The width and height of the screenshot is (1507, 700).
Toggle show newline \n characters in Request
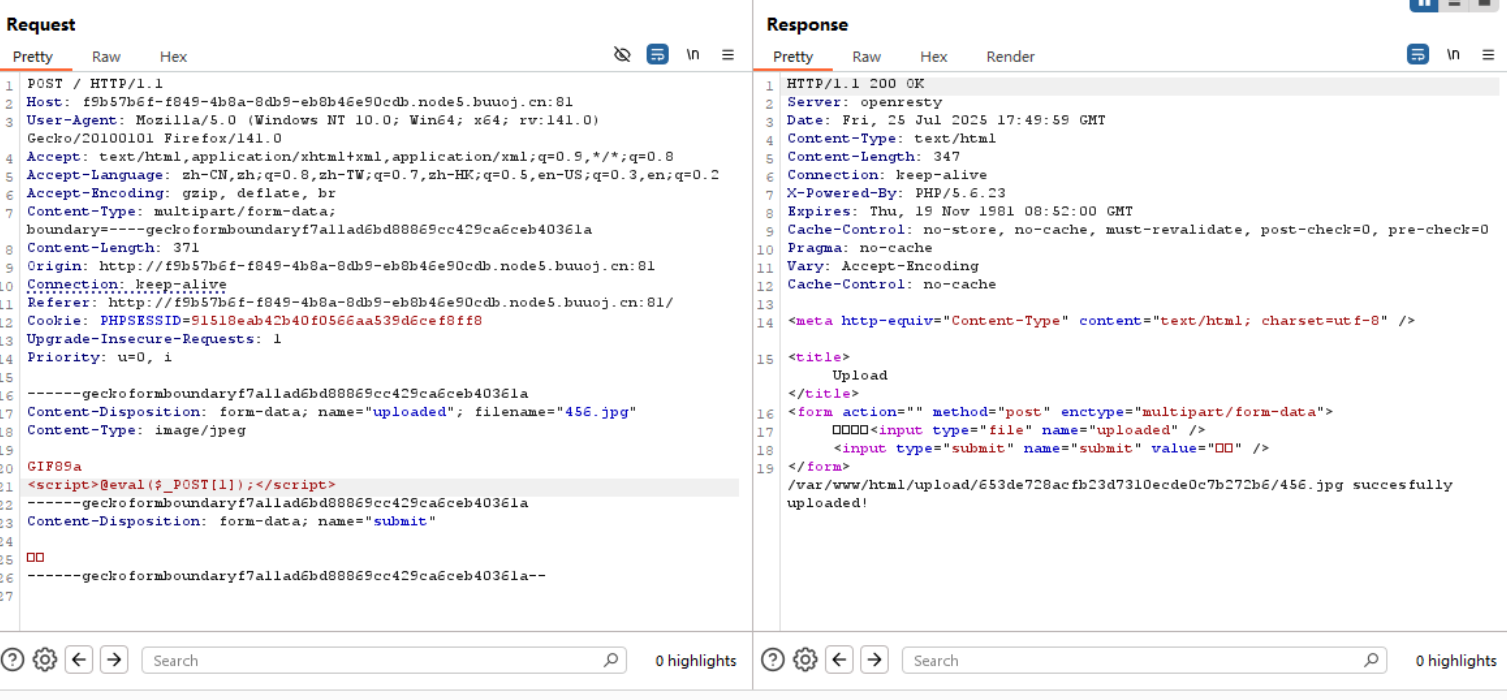pos(693,55)
